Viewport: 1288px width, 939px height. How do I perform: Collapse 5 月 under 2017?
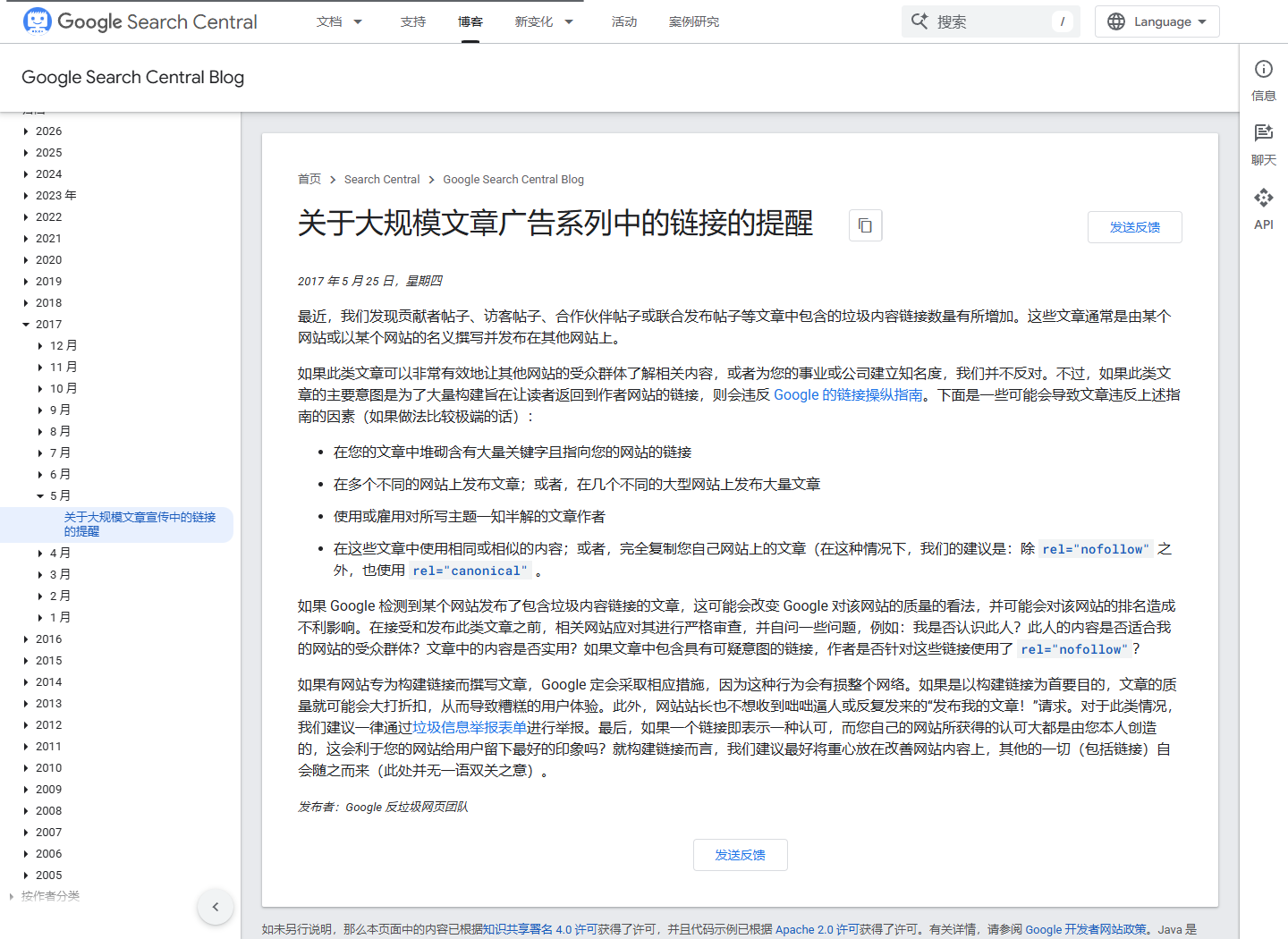(40, 496)
